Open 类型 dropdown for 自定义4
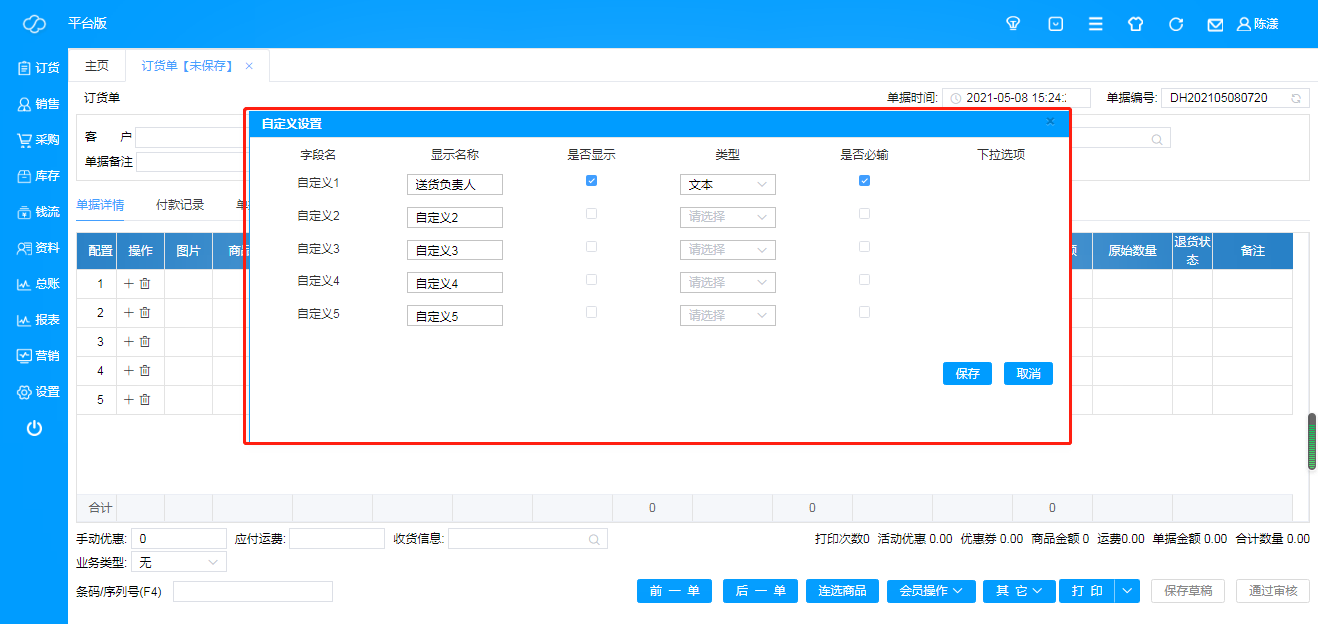Viewport: 1318px width, 624px height. pos(727,283)
